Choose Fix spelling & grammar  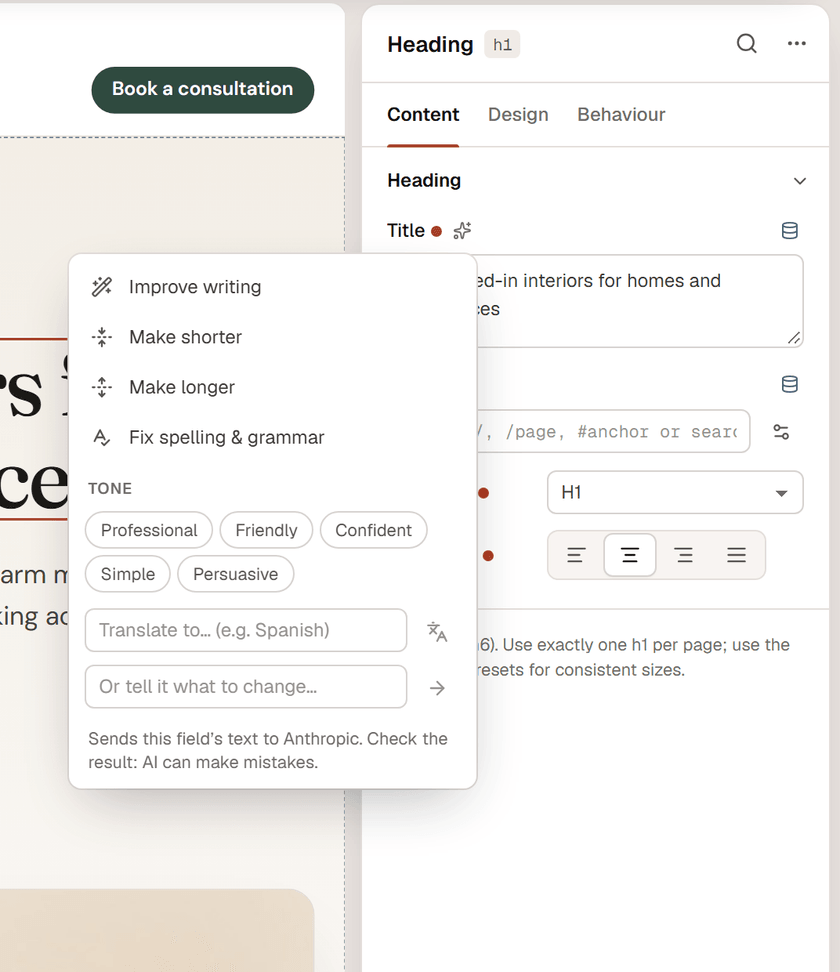click(273, 438)
